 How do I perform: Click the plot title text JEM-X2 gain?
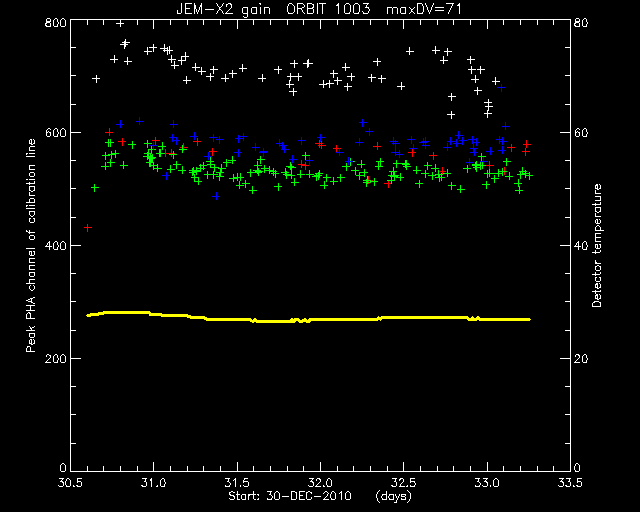point(223,9)
